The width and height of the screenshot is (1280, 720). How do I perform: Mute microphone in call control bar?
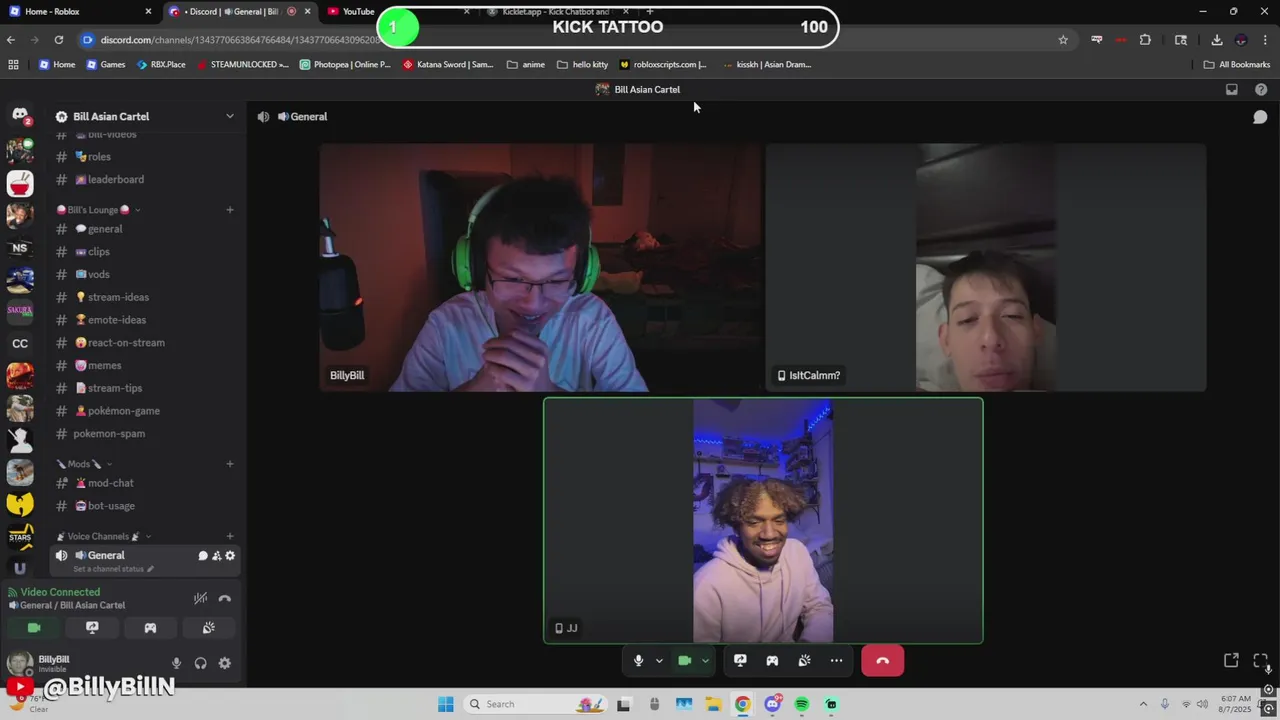638,661
